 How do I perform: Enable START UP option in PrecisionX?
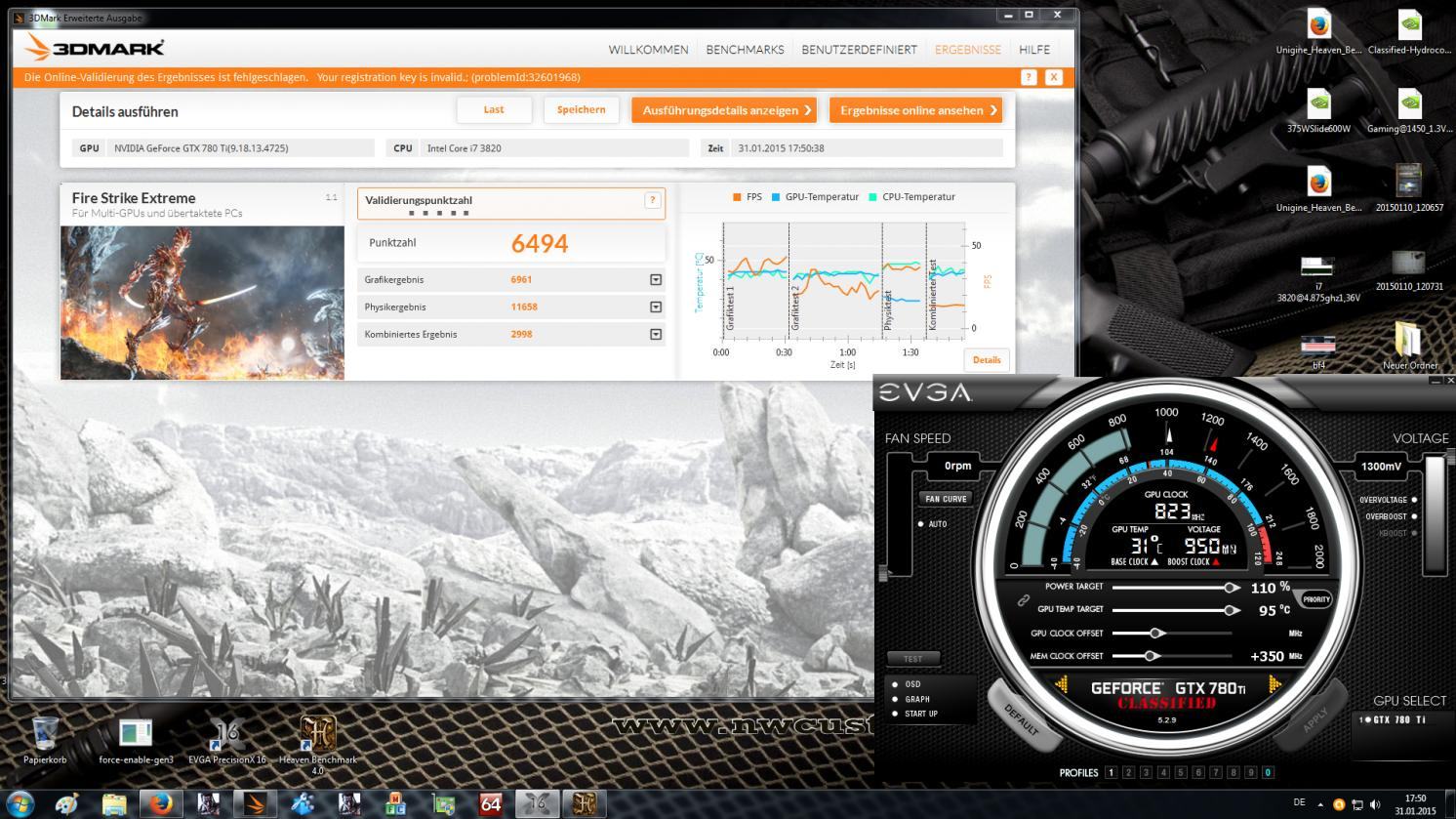pyautogui.click(x=914, y=714)
